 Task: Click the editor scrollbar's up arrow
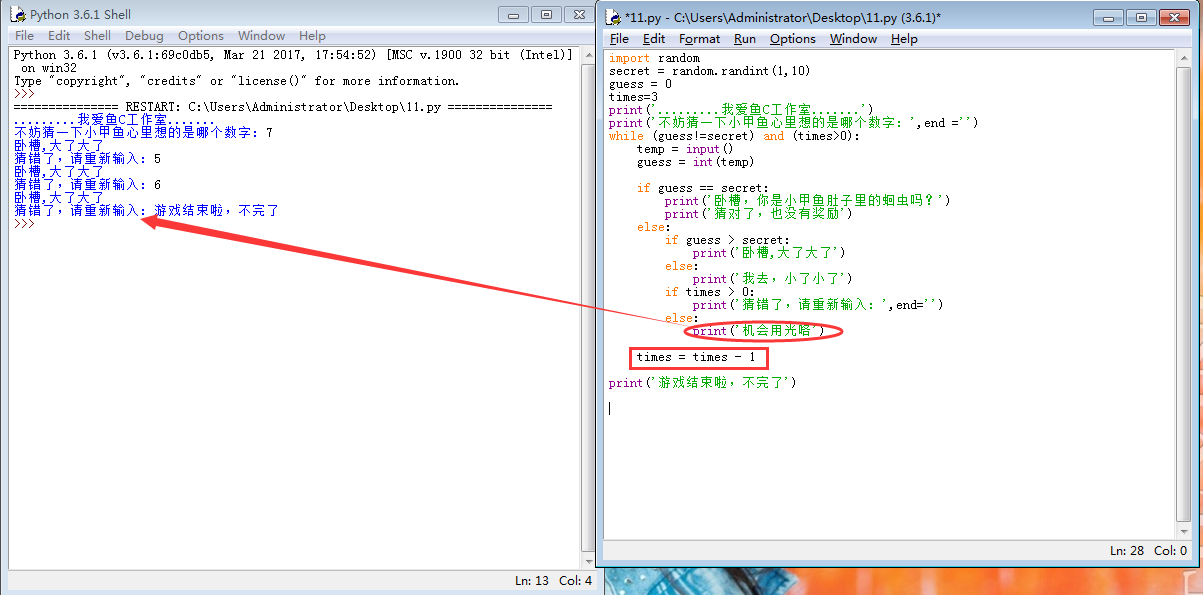click(x=1185, y=58)
